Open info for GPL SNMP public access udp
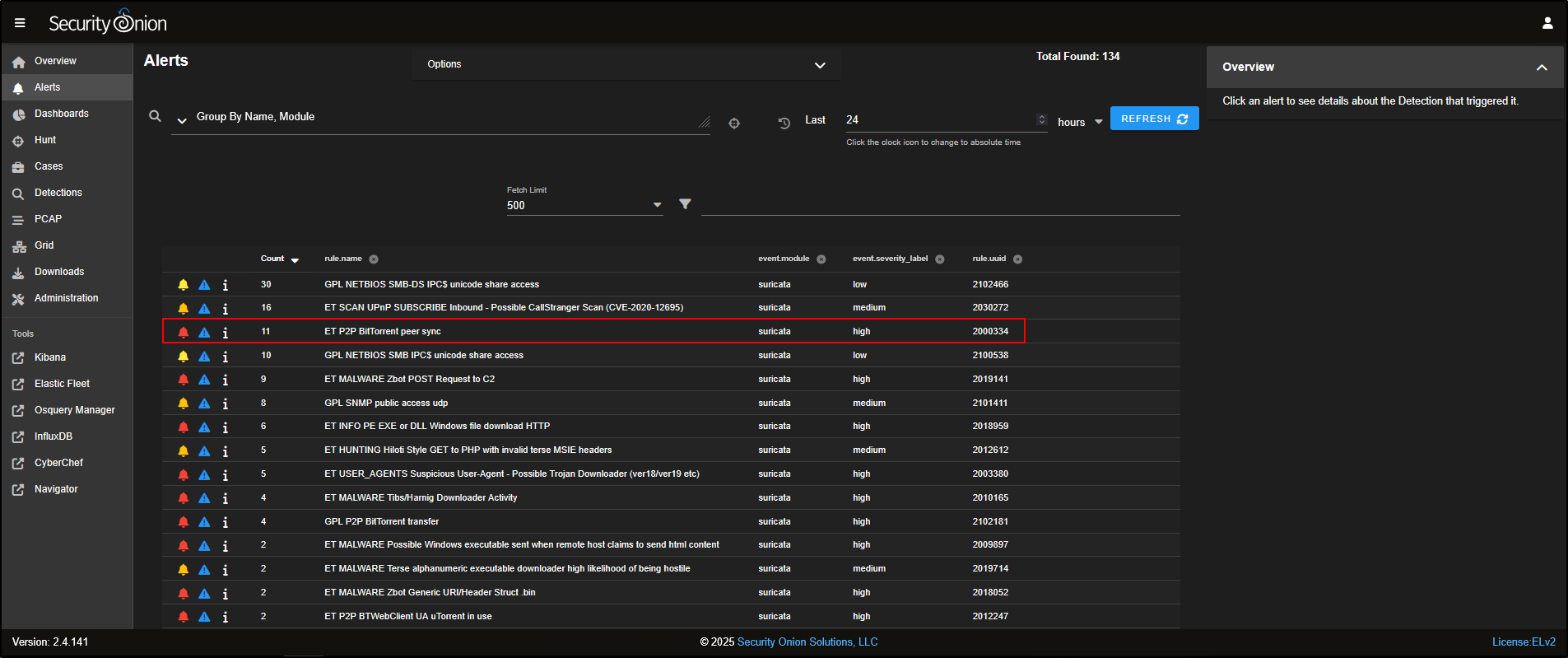This screenshot has width=1568, height=658. pyautogui.click(x=226, y=404)
